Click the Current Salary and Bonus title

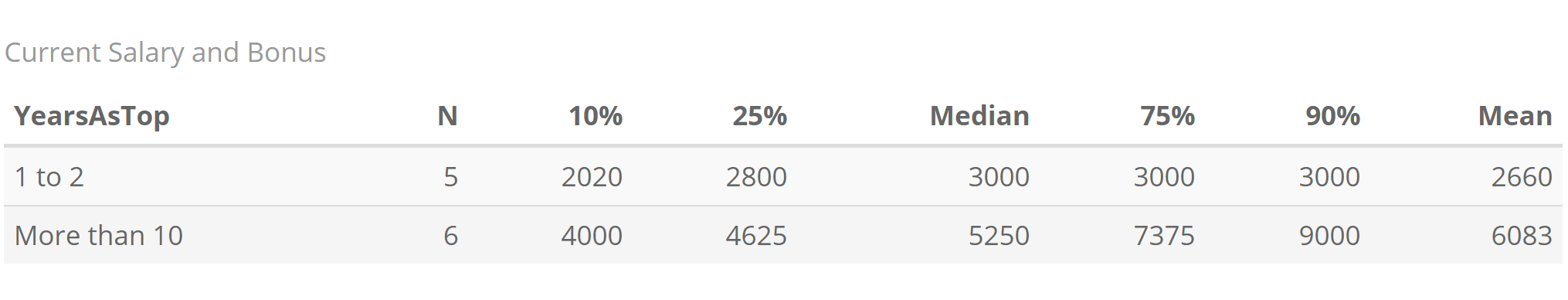pyautogui.click(x=165, y=53)
